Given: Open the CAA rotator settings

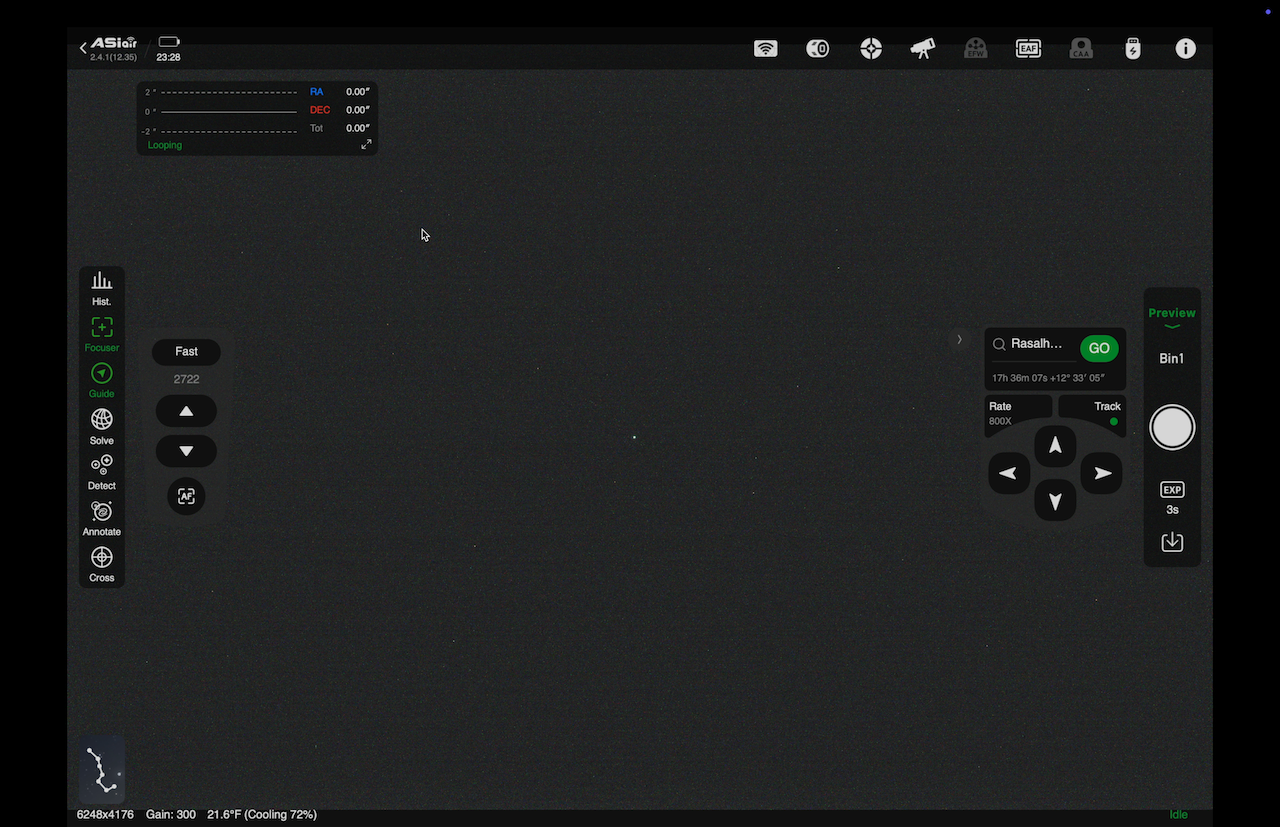Looking at the screenshot, I should (1081, 49).
